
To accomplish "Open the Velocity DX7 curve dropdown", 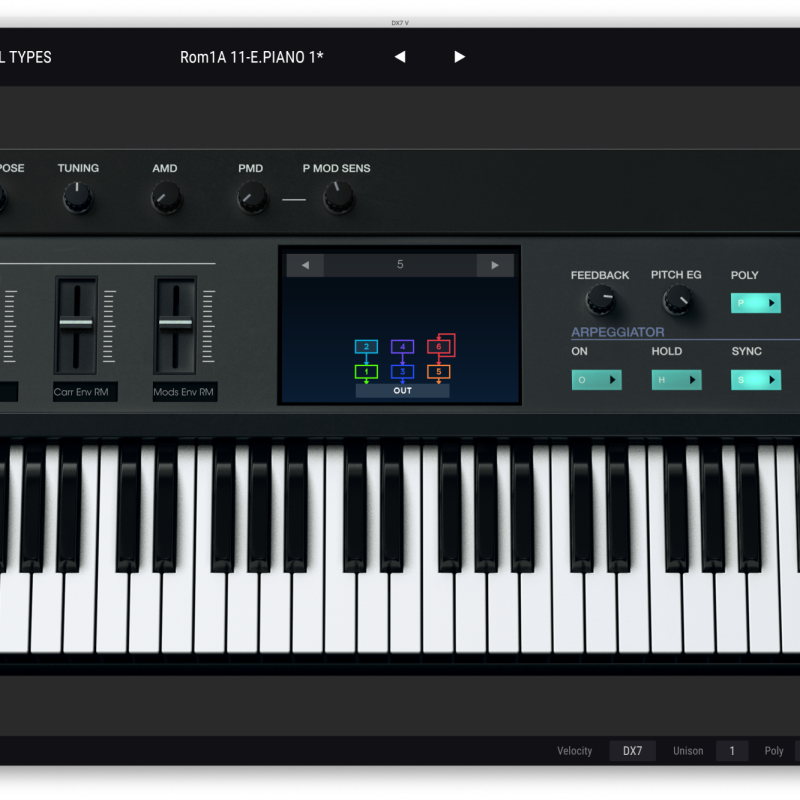I will 633,751.
